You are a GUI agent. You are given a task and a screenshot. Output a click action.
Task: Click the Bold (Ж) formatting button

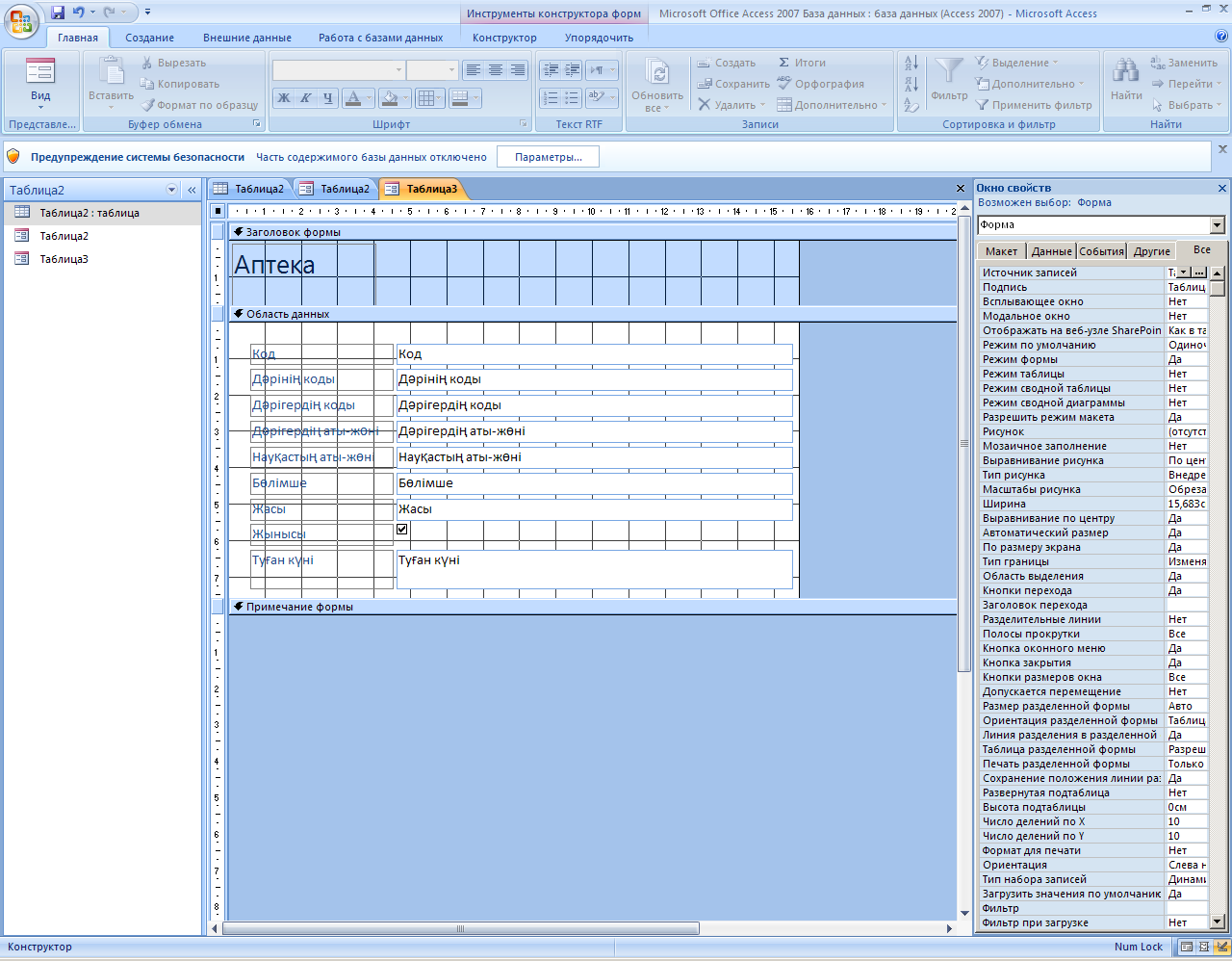coord(284,98)
